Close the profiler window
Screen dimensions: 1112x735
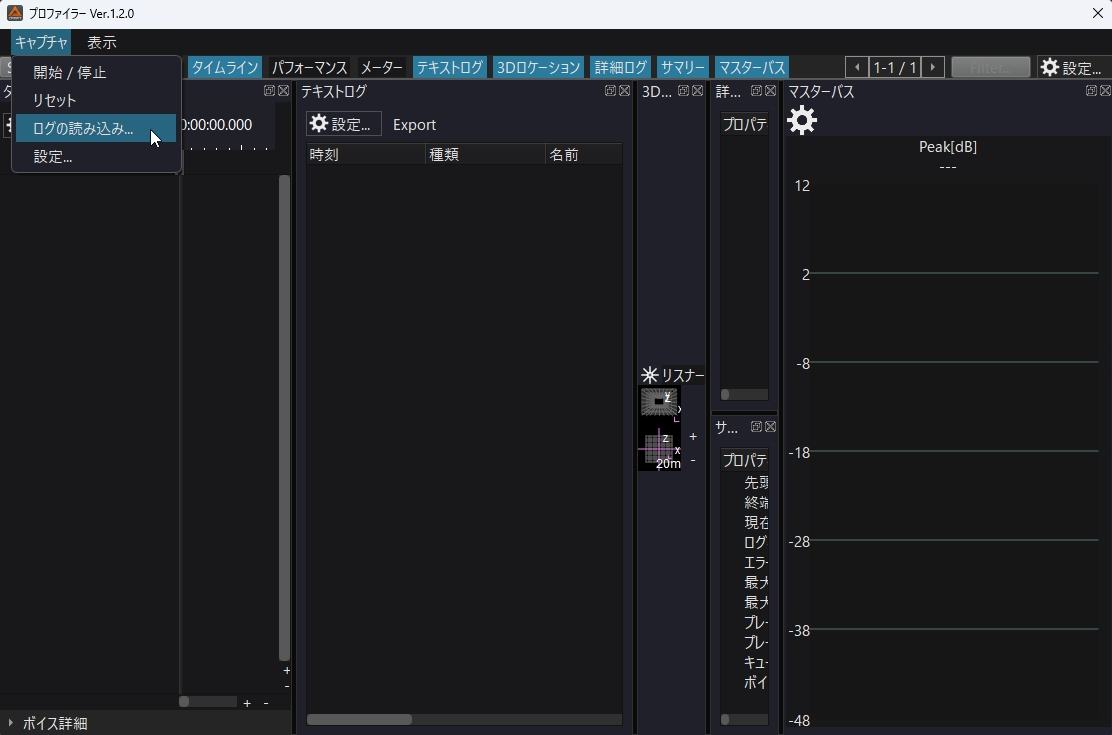pyautogui.click(x=1097, y=13)
